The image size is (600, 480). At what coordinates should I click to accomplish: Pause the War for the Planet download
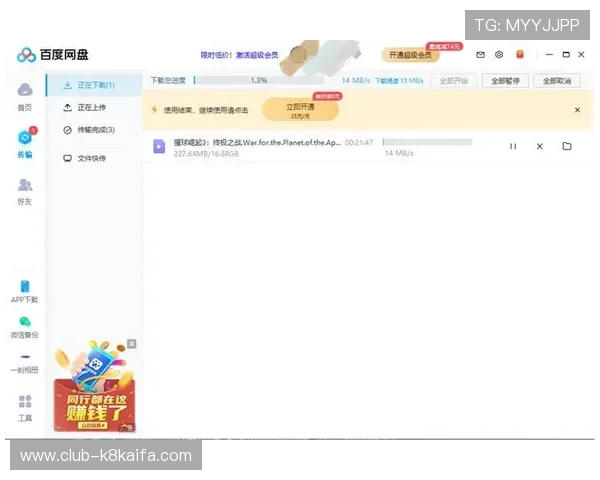(x=513, y=146)
